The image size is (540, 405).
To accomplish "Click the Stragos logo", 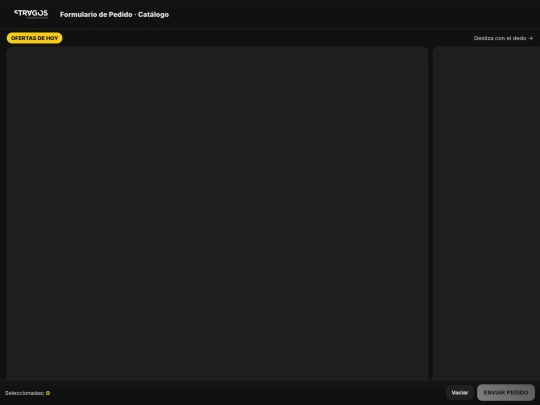I will coord(31,14).
